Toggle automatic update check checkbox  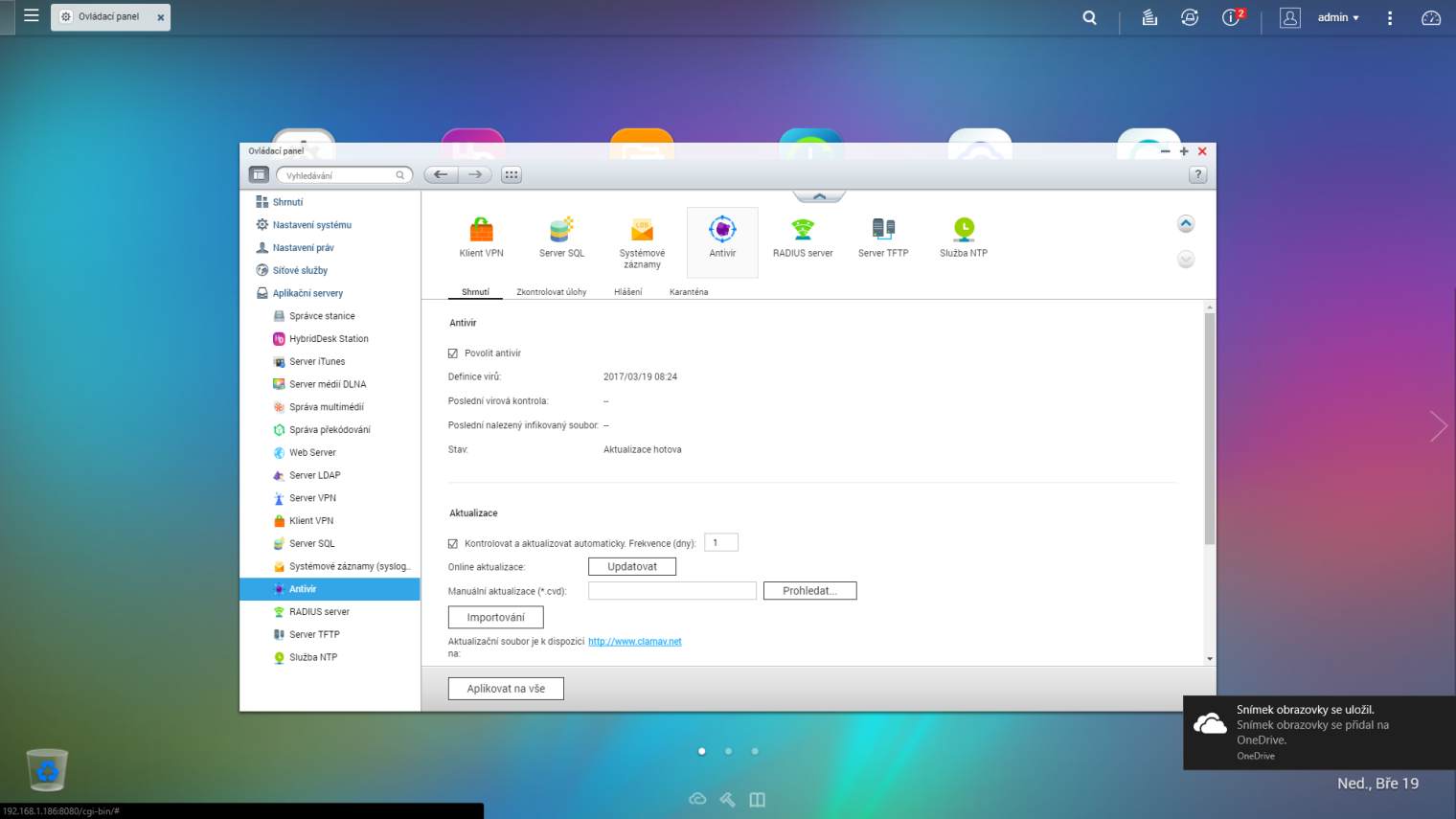coord(453,543)
